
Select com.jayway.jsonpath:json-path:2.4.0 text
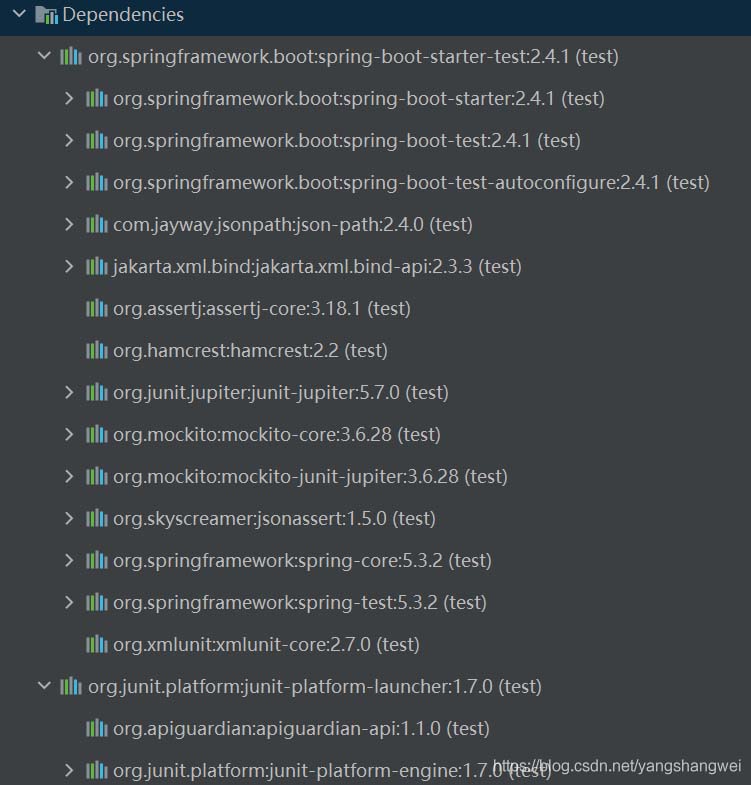(x=293, y=225)
